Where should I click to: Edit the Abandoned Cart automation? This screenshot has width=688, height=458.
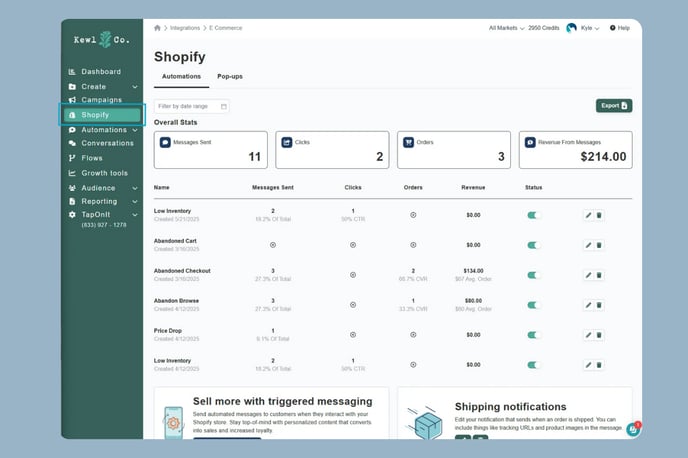588,245
